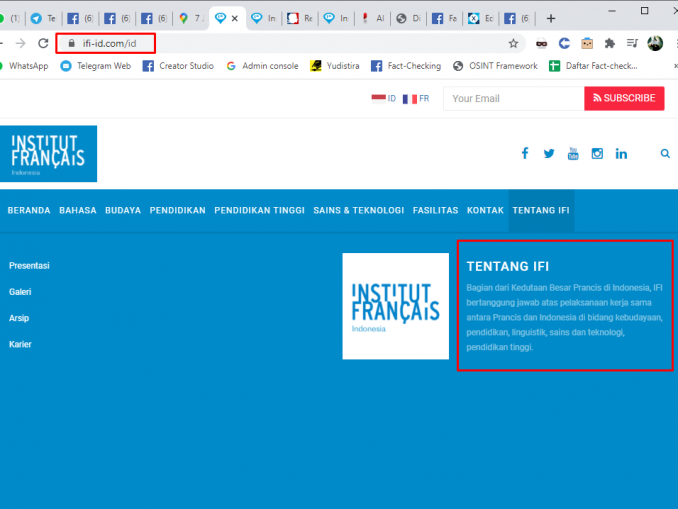Screen dimensions: 678x509
Task: Open the PENDIDIKAN menu item
Action: tap(178, 211)
